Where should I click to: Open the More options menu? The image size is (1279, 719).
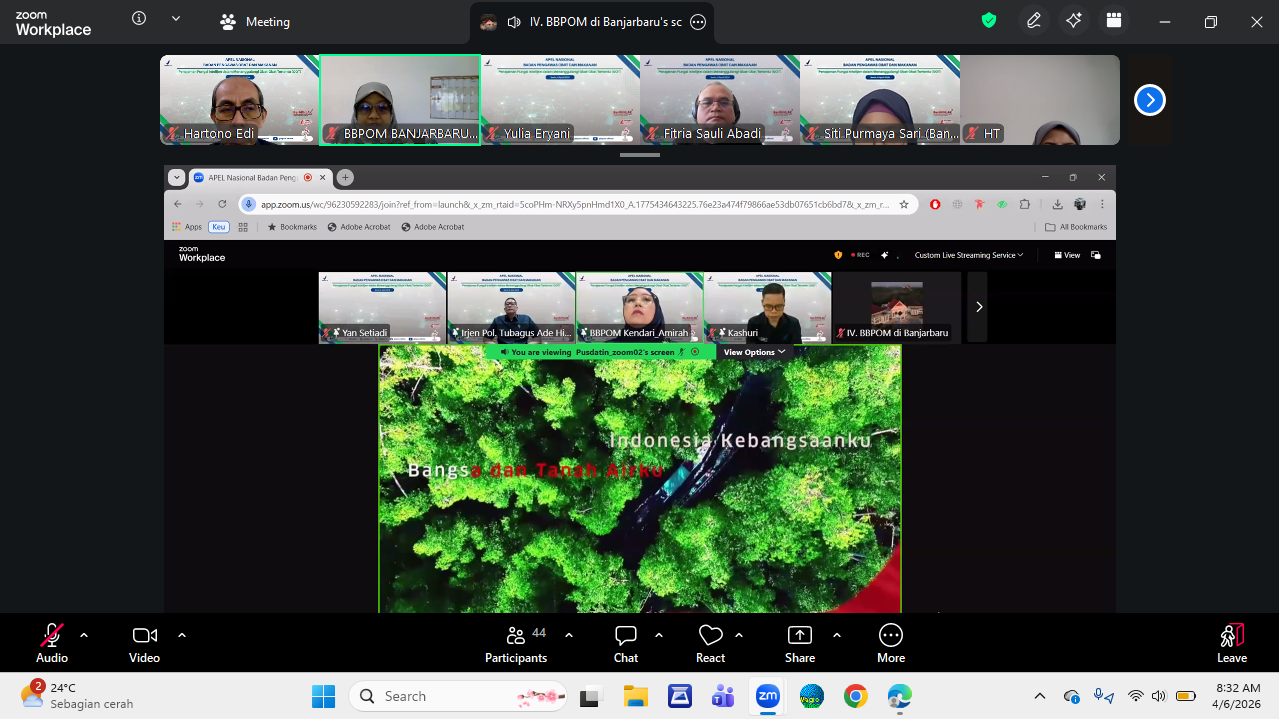(890, 643)
